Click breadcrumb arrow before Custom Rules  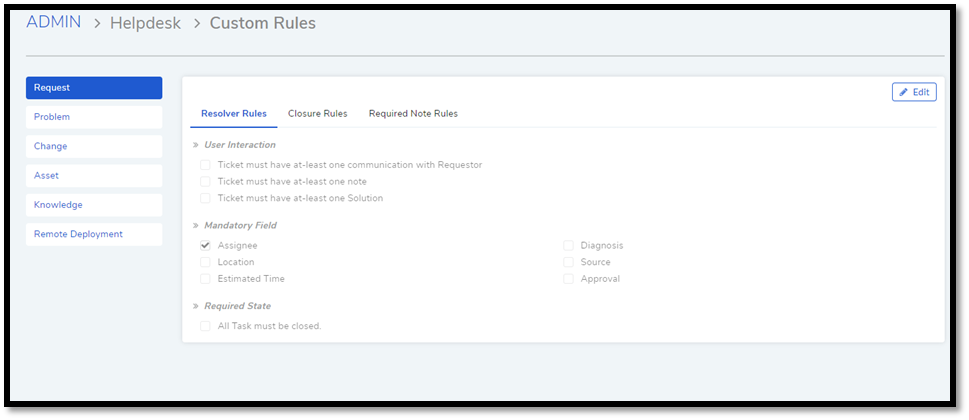pos(197,24)
